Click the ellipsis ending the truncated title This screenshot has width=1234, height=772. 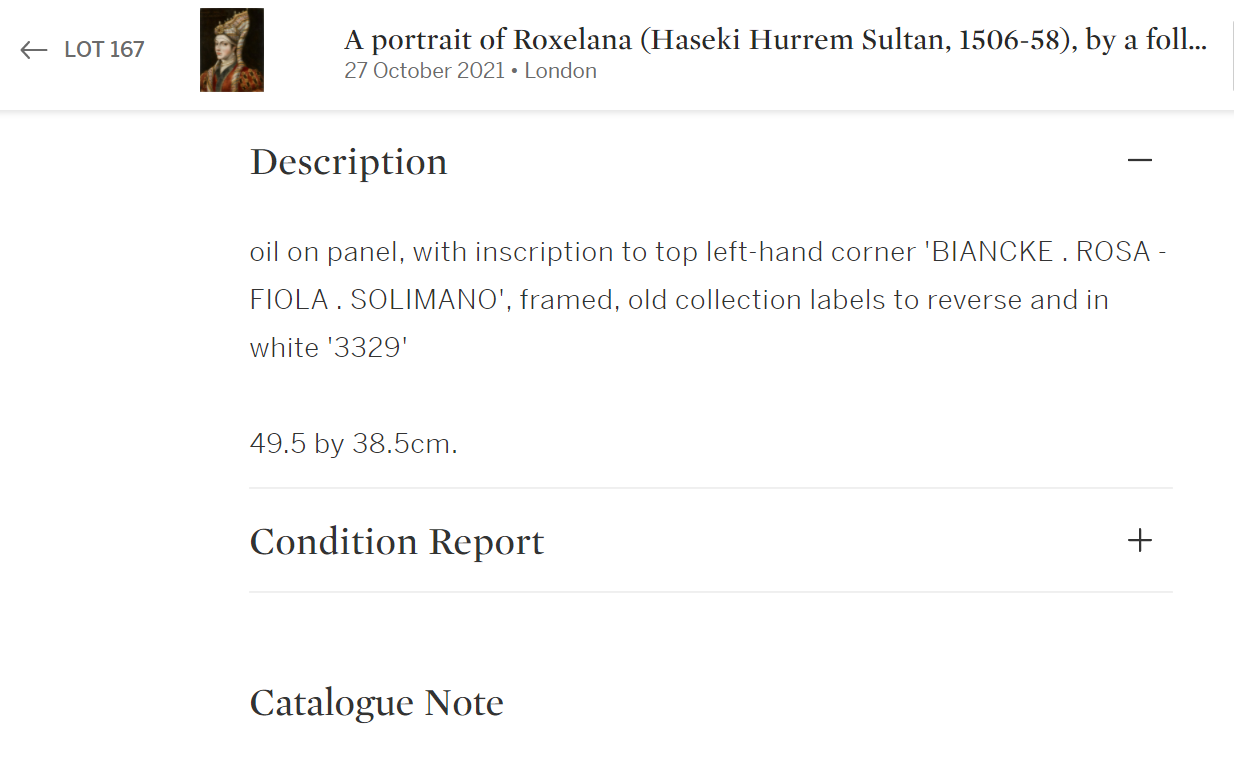[x=1195, y=41]
